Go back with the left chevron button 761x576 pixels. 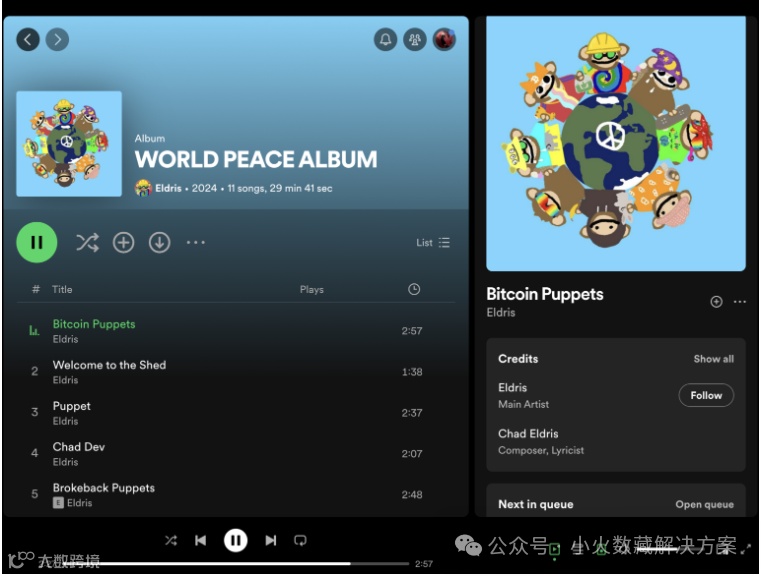pos(28,39)
